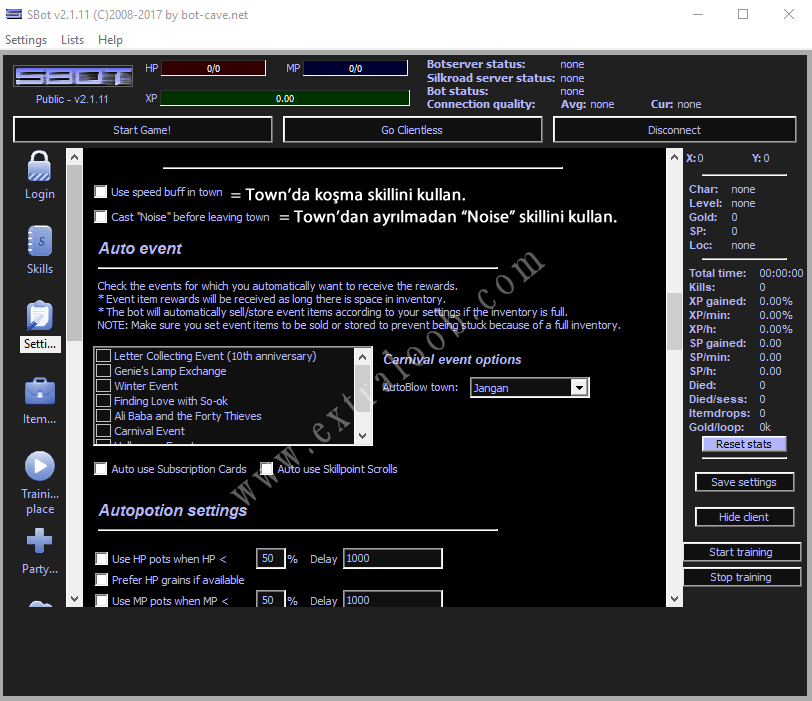The image size is (812, 701).
Task: Click the MP pots percentage field
Action: (270, 600)
